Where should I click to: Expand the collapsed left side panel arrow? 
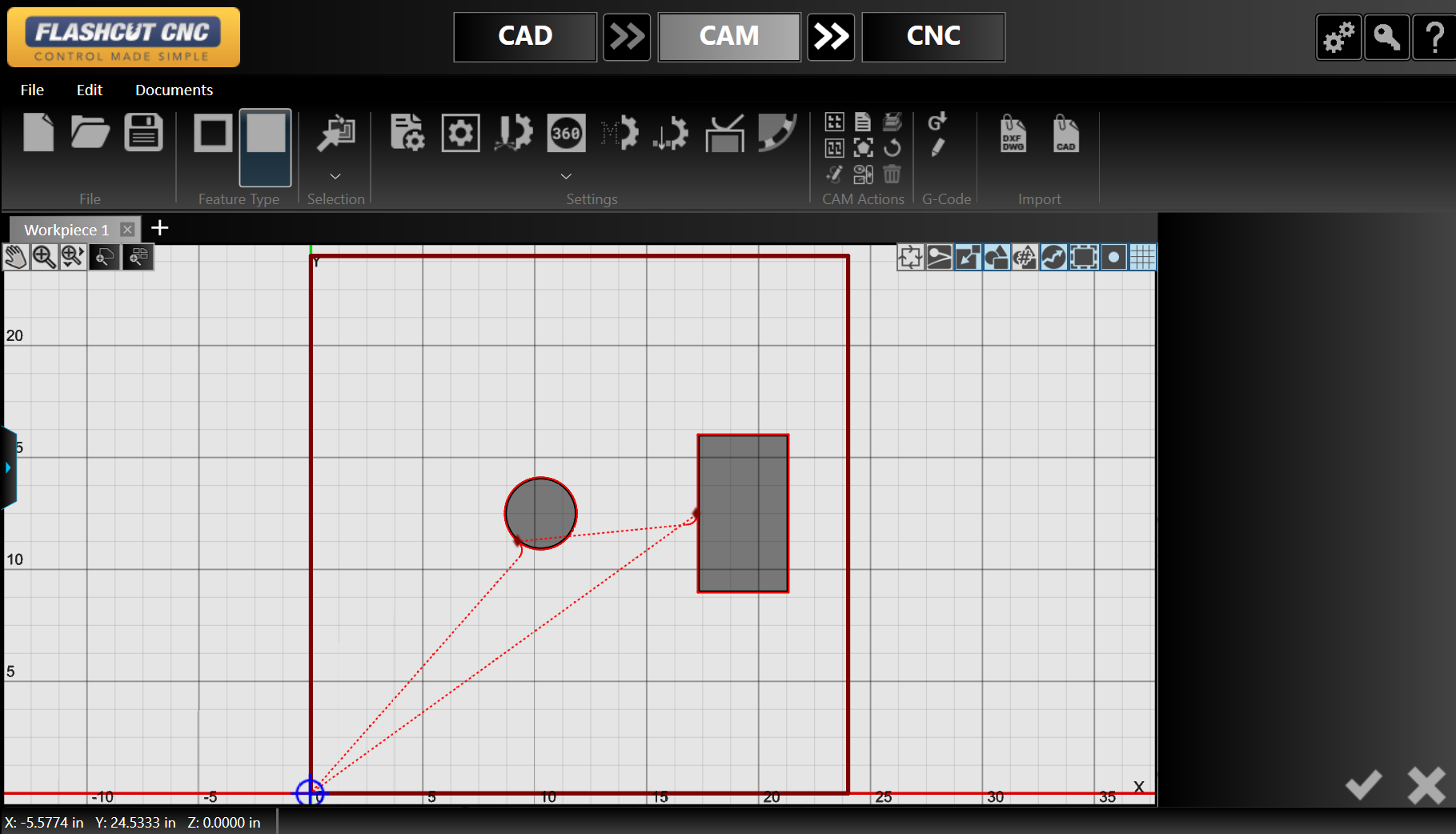7,467
